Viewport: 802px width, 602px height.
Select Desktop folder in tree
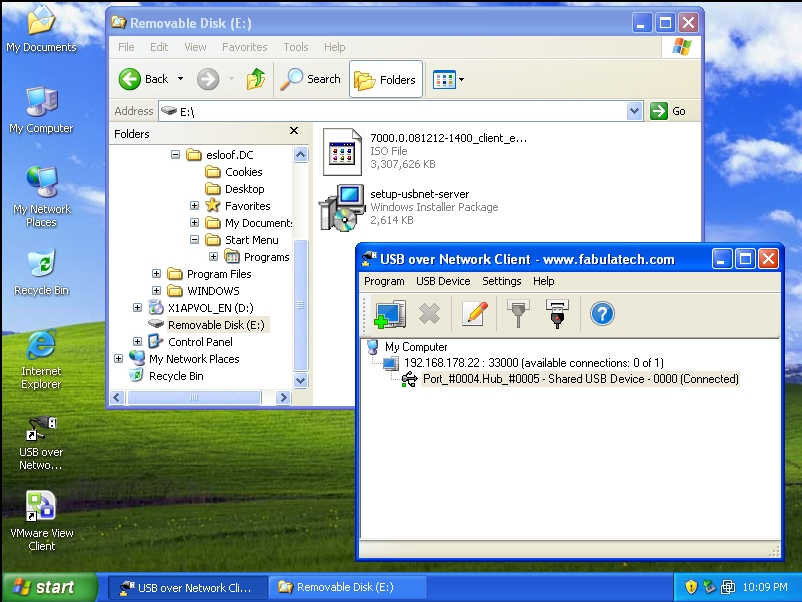click(244, 189)
